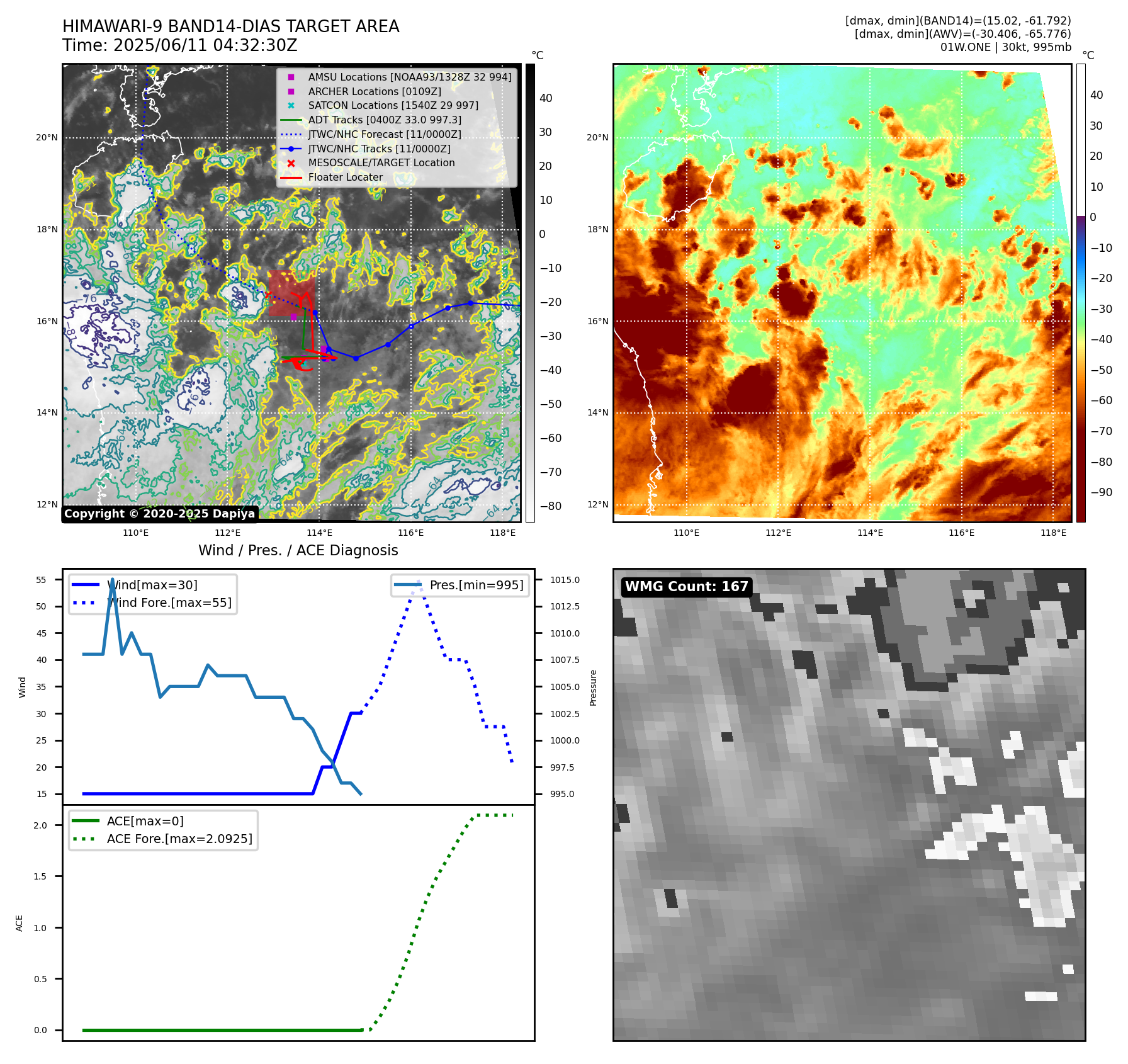The image size is (1128, 1064).
Task: Click the grayscale temperature colorbar beside the left map
Action: tap(530, 293)
